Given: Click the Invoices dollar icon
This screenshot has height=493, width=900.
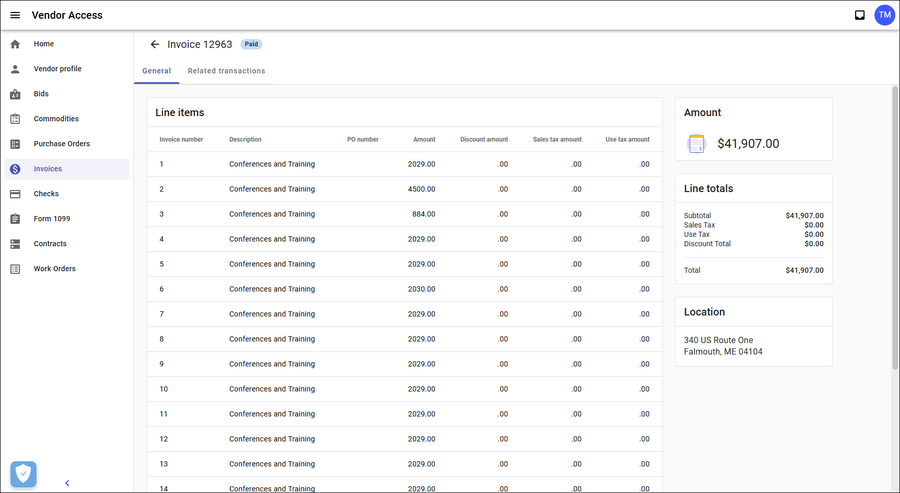Looking at the screenshot, I should (15, 169).
